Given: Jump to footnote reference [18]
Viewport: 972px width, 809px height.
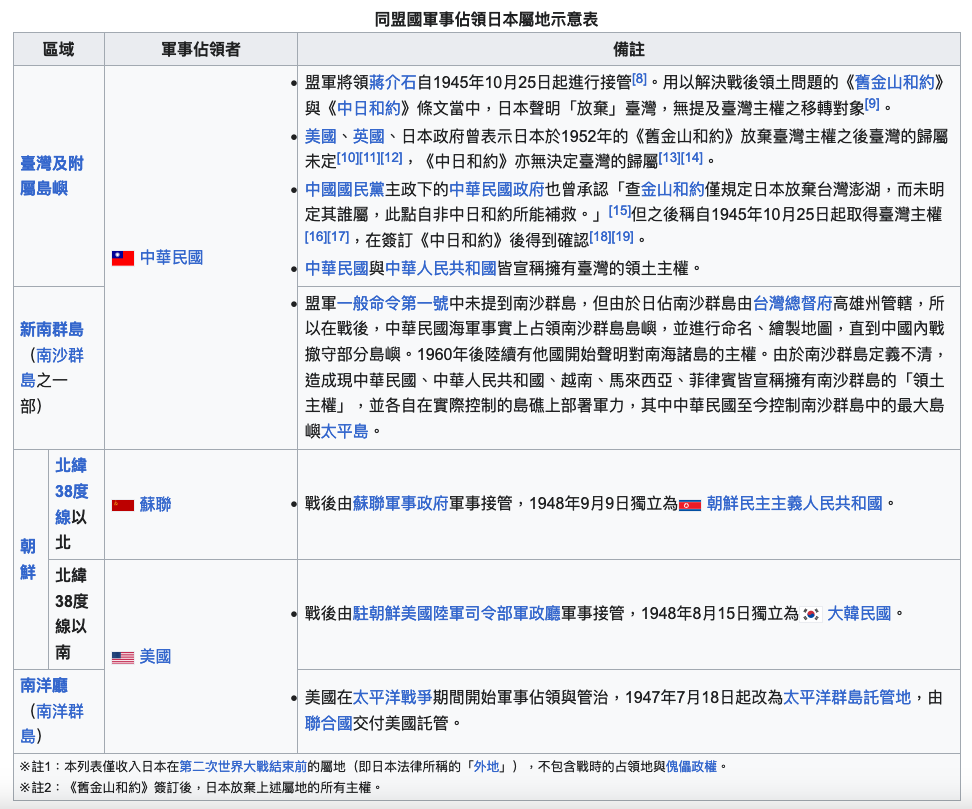Looking at the screenshot, I should pyautogui.click(x=601, y=236).
